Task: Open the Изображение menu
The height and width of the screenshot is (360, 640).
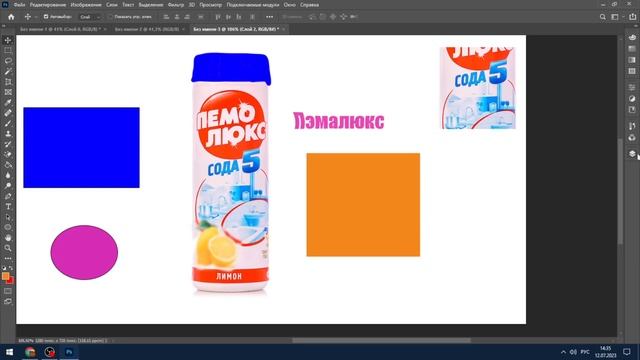Action: click(86, 5)
